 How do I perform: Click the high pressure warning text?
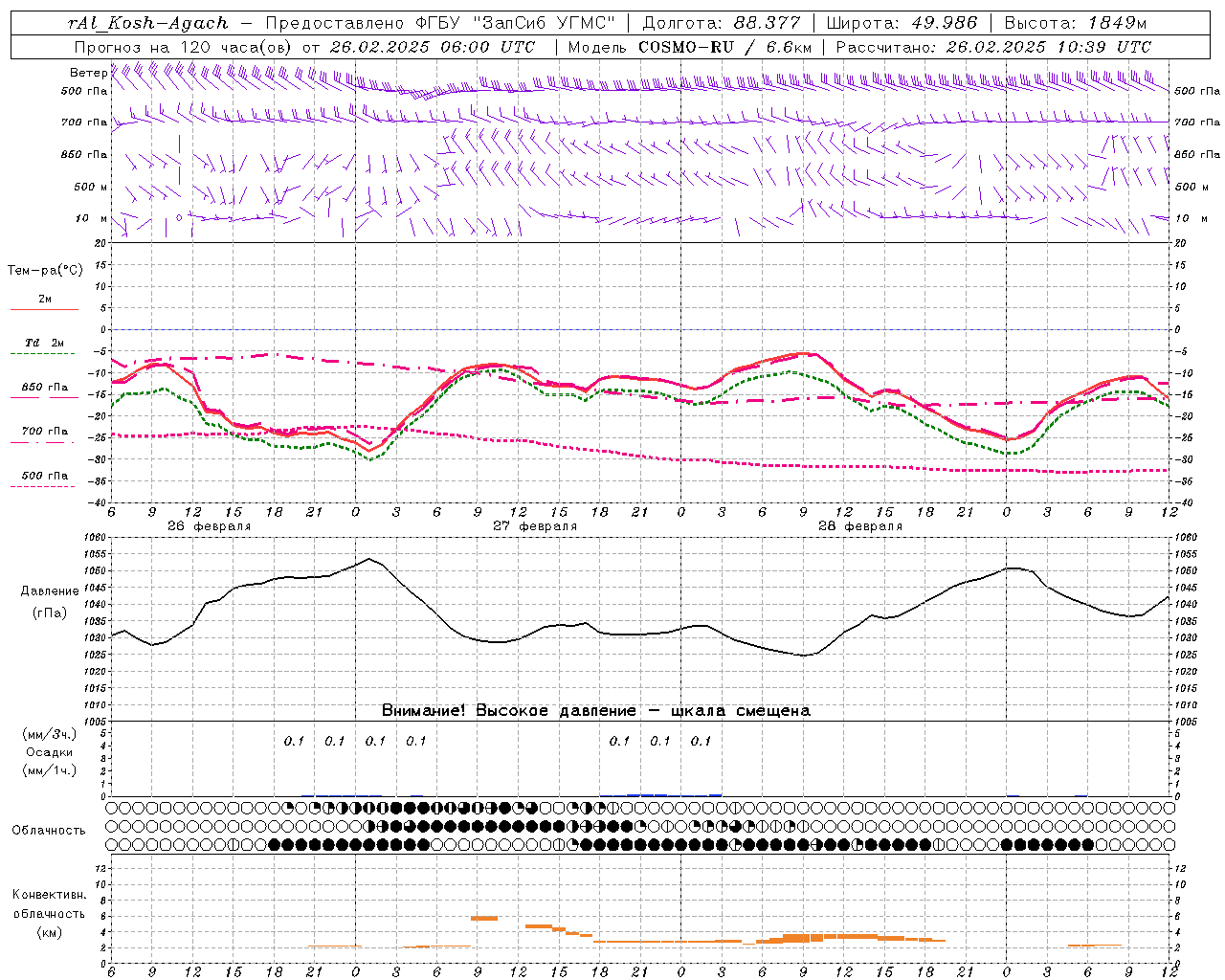coord(596,711)
